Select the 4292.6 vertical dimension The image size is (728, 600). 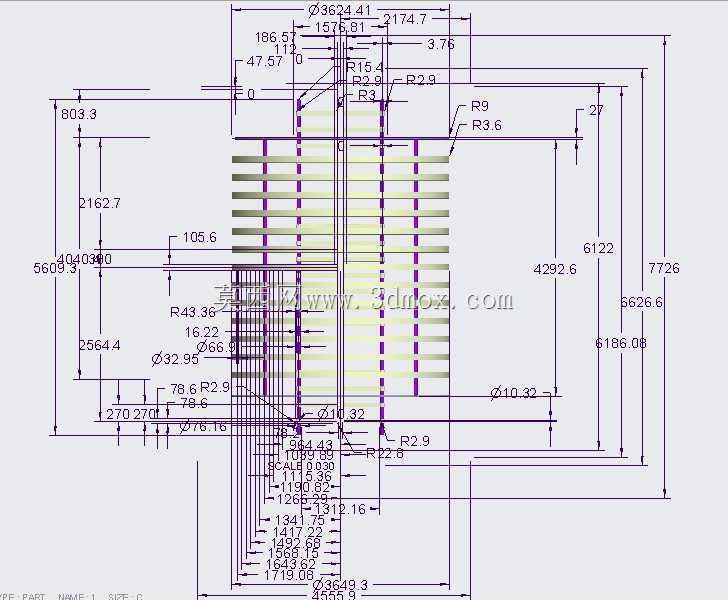click(555, 269)
